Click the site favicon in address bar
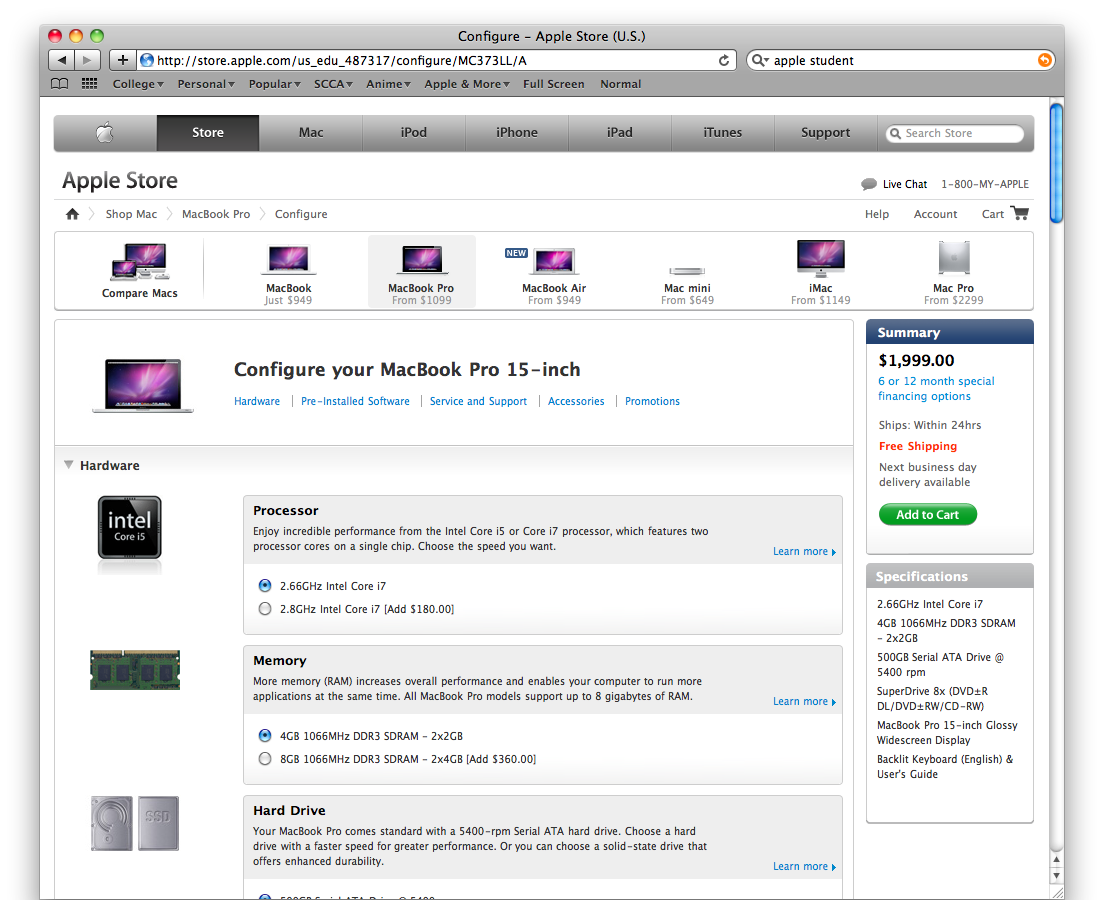This screenshot has width=1104, height=900. pyautogui.click(x=146, y=61)
